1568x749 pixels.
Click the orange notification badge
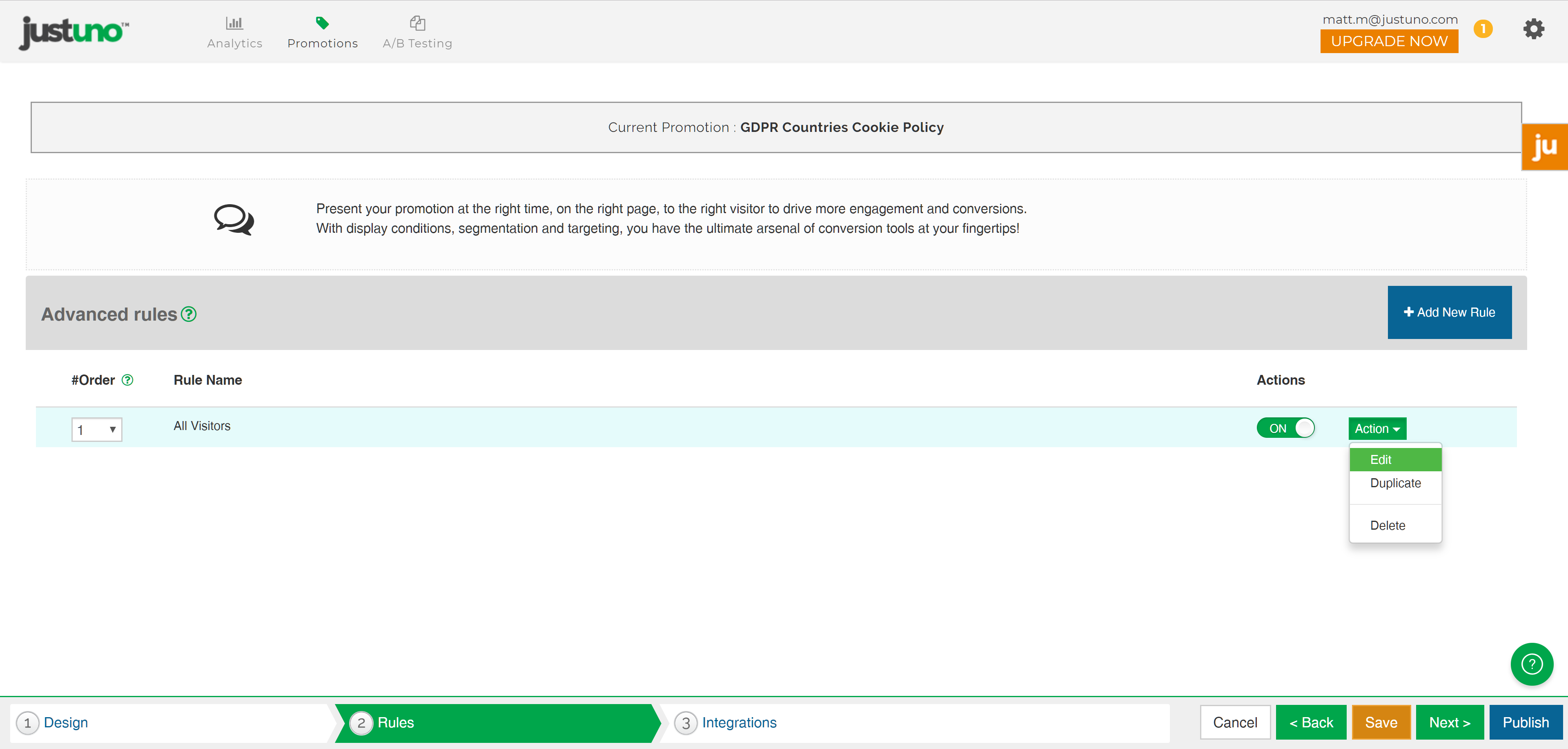(1483, 29)
